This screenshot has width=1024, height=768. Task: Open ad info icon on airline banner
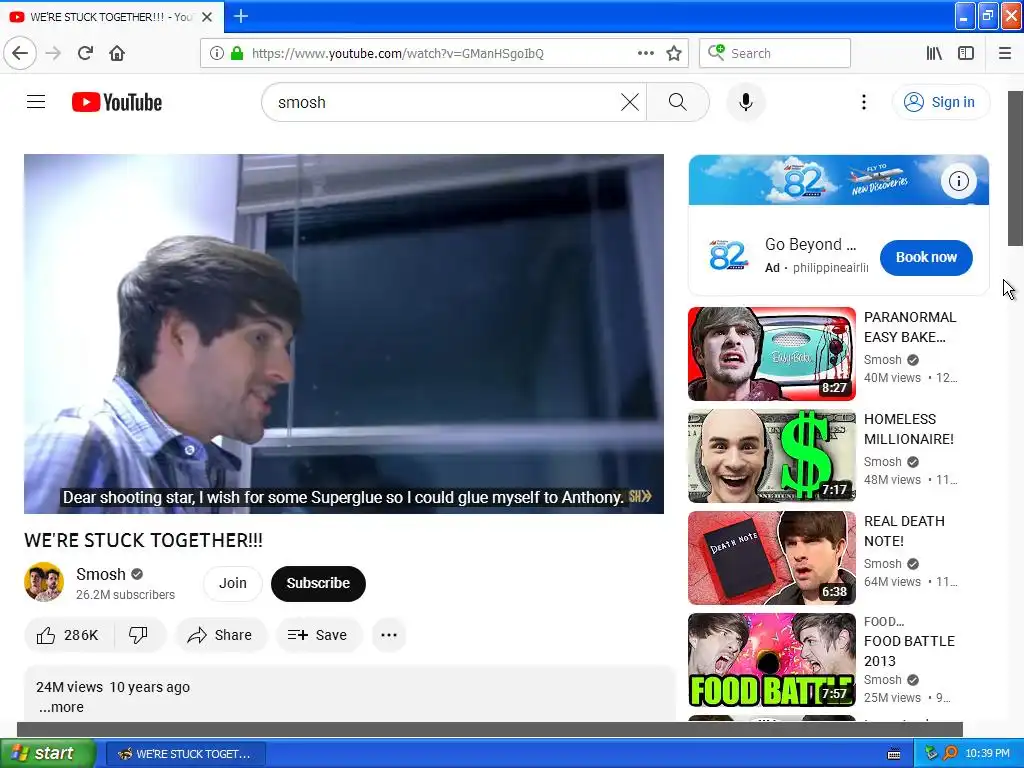click(x=958, y=181)
